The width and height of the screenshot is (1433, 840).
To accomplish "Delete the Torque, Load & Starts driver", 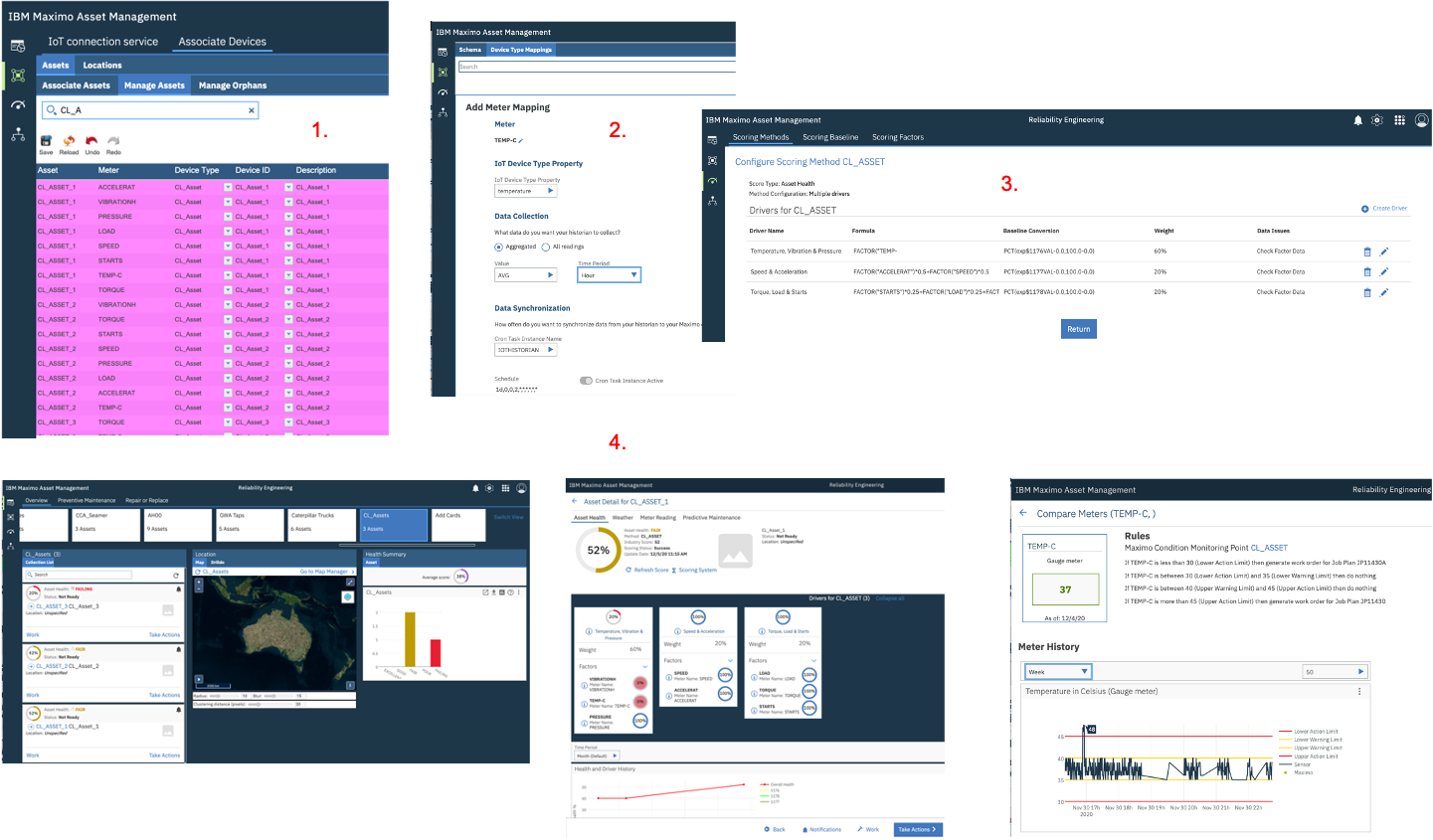I will point(1367,292).
